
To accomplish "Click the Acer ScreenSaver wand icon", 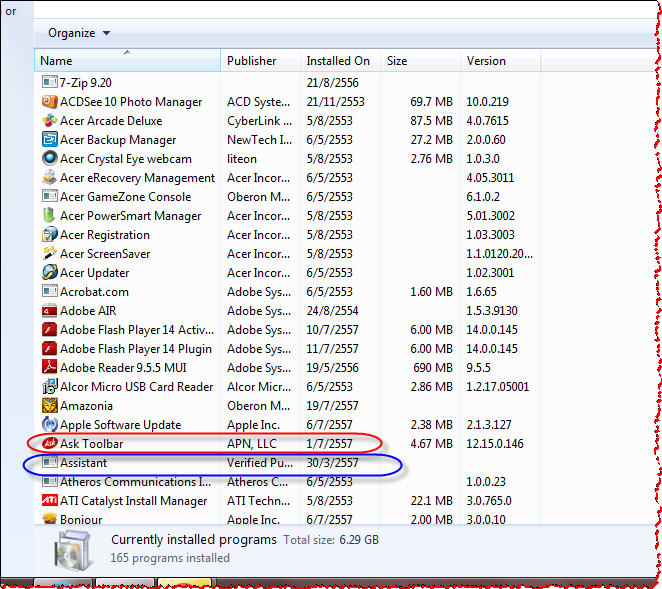I will tap(49, 253).
